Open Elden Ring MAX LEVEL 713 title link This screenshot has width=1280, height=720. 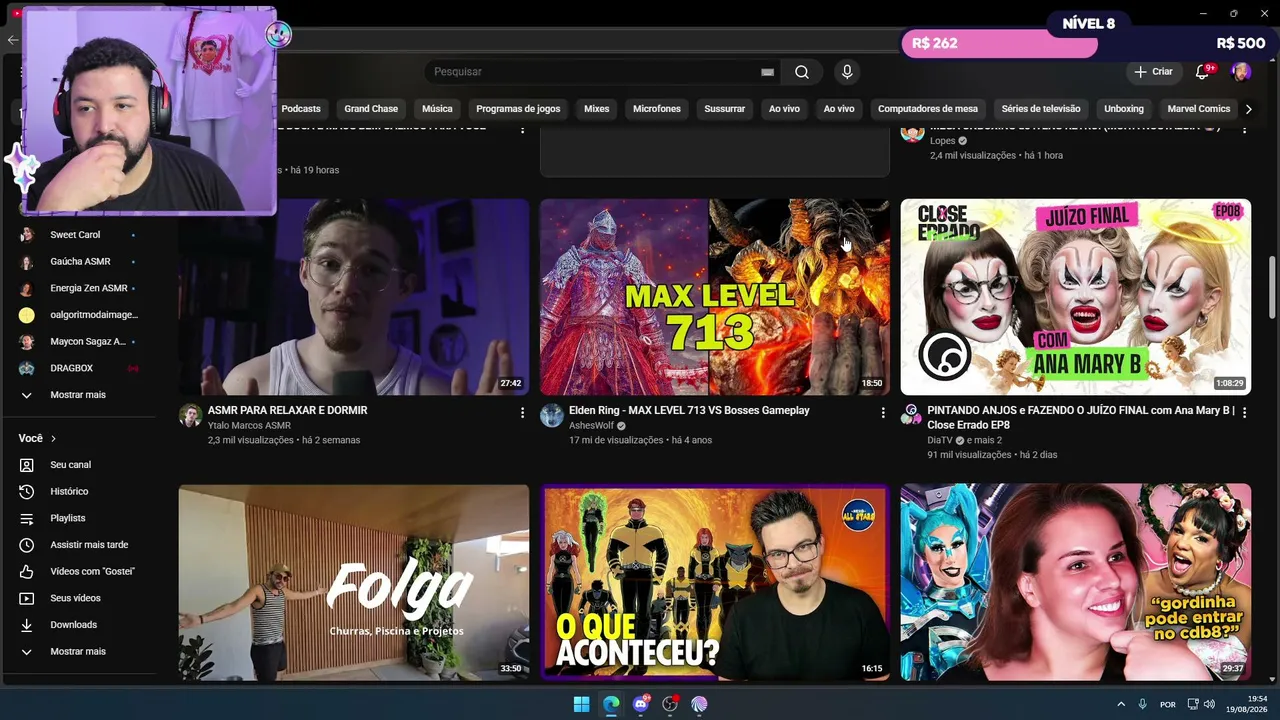coord(689,411)
